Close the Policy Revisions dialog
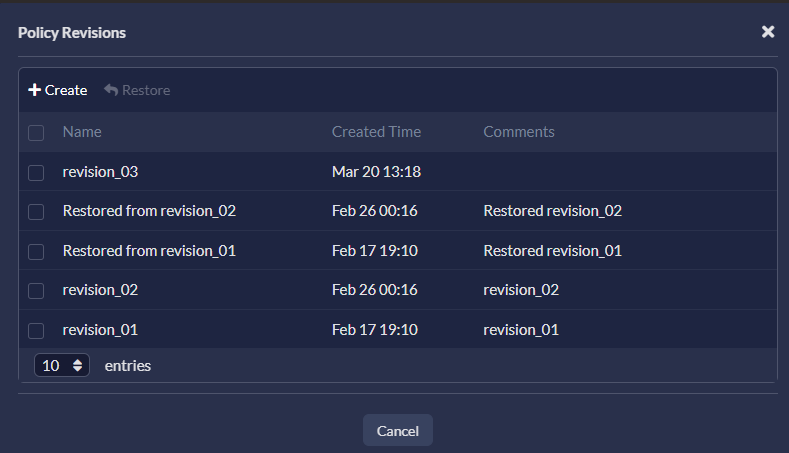 pos(768,32)
